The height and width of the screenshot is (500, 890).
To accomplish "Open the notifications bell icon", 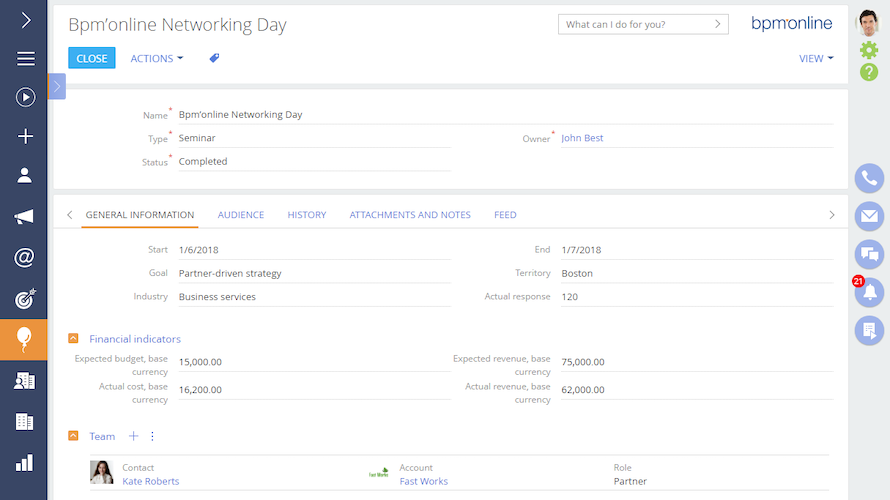I will coord(869,293).
